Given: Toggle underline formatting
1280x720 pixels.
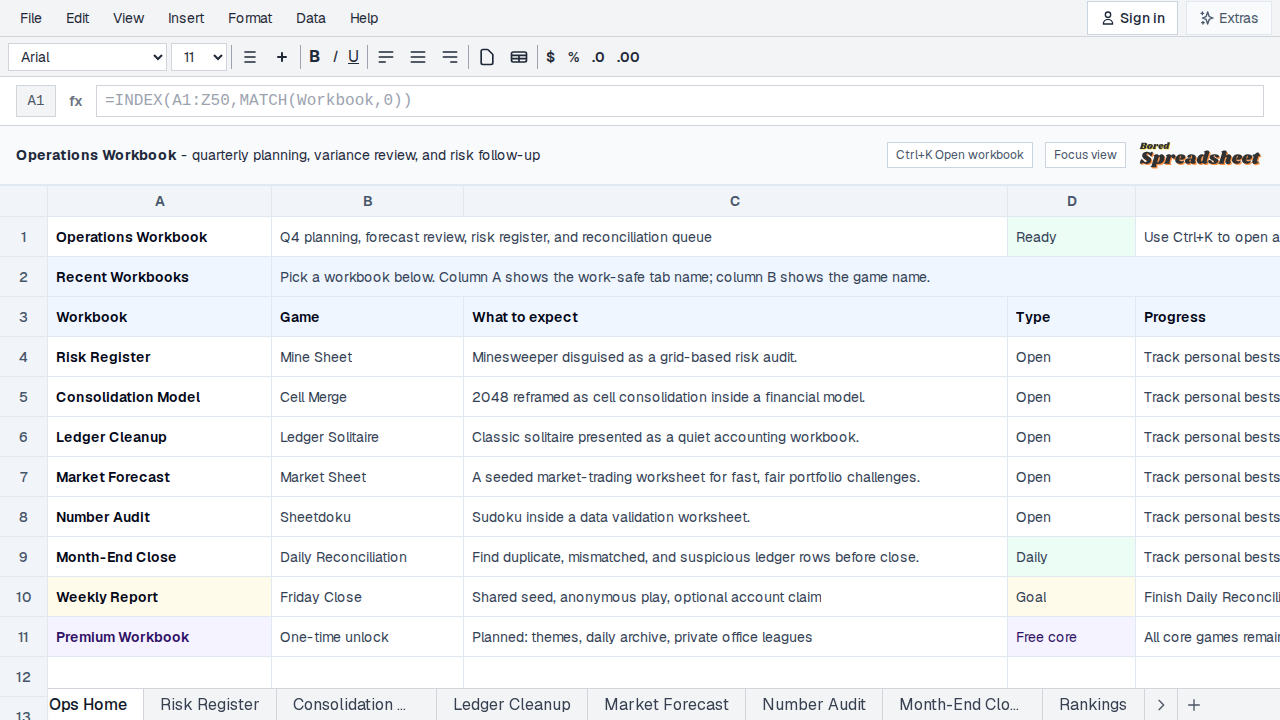Looking at the screenshot, I should pos(353,57).
